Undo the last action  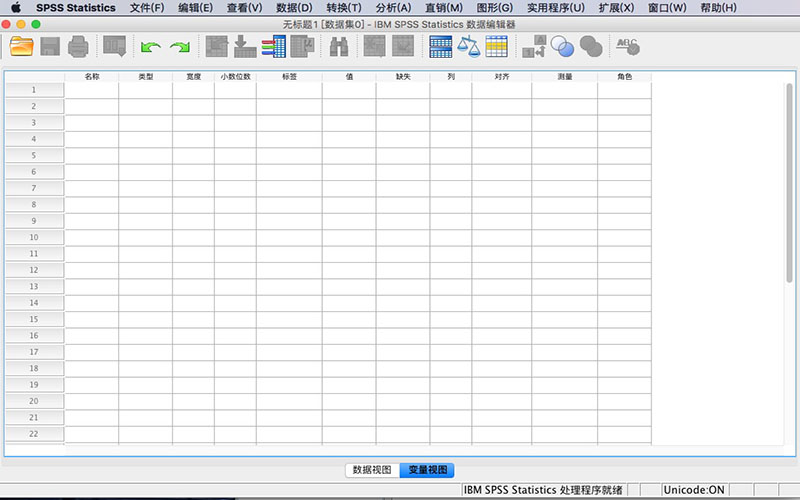[x=151, y=47]
